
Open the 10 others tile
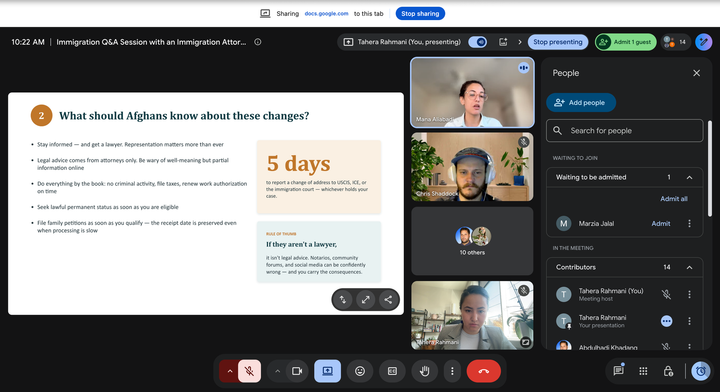click(x=472, y=241)
